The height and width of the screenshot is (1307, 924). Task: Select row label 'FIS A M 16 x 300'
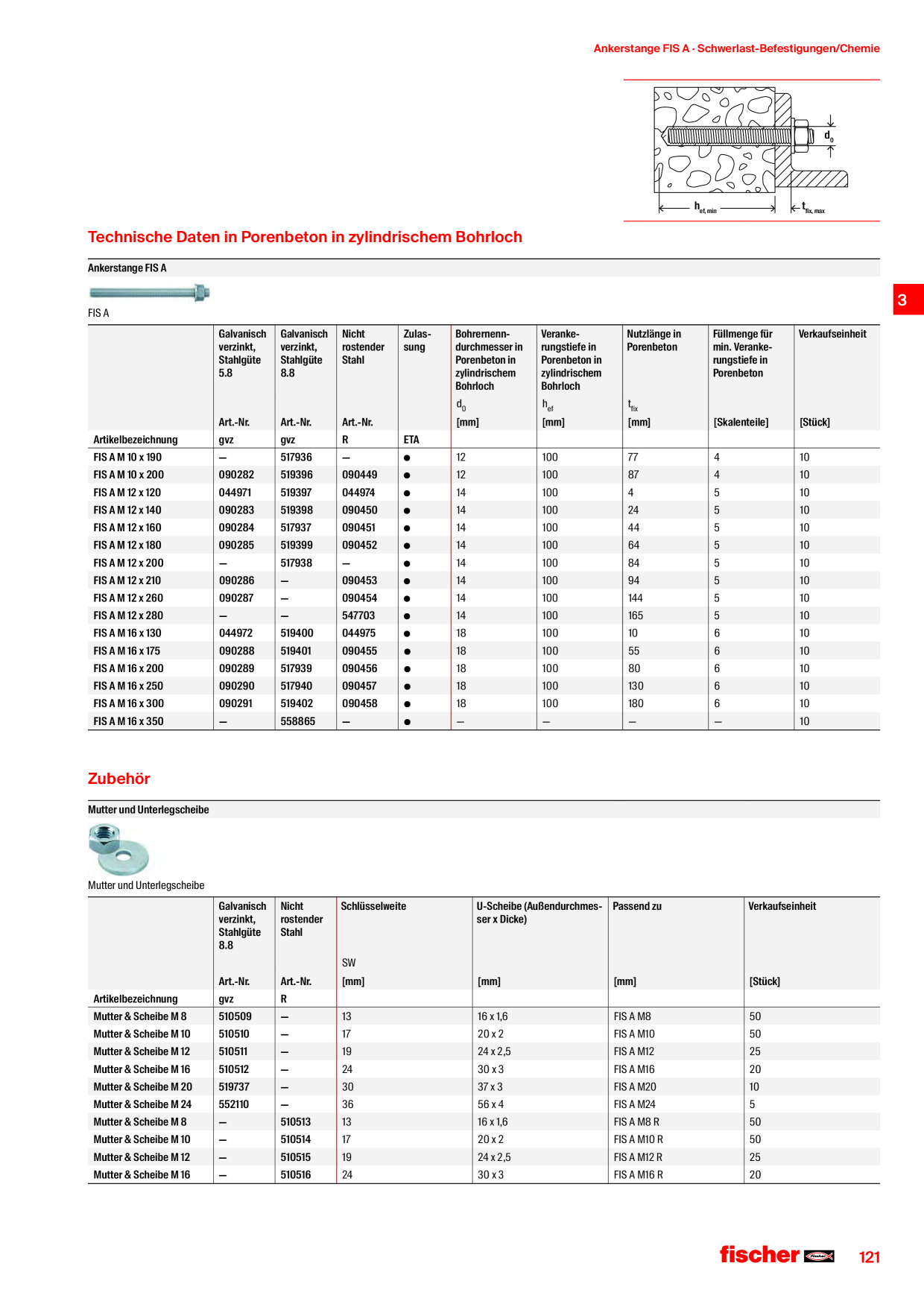(128, 703)
